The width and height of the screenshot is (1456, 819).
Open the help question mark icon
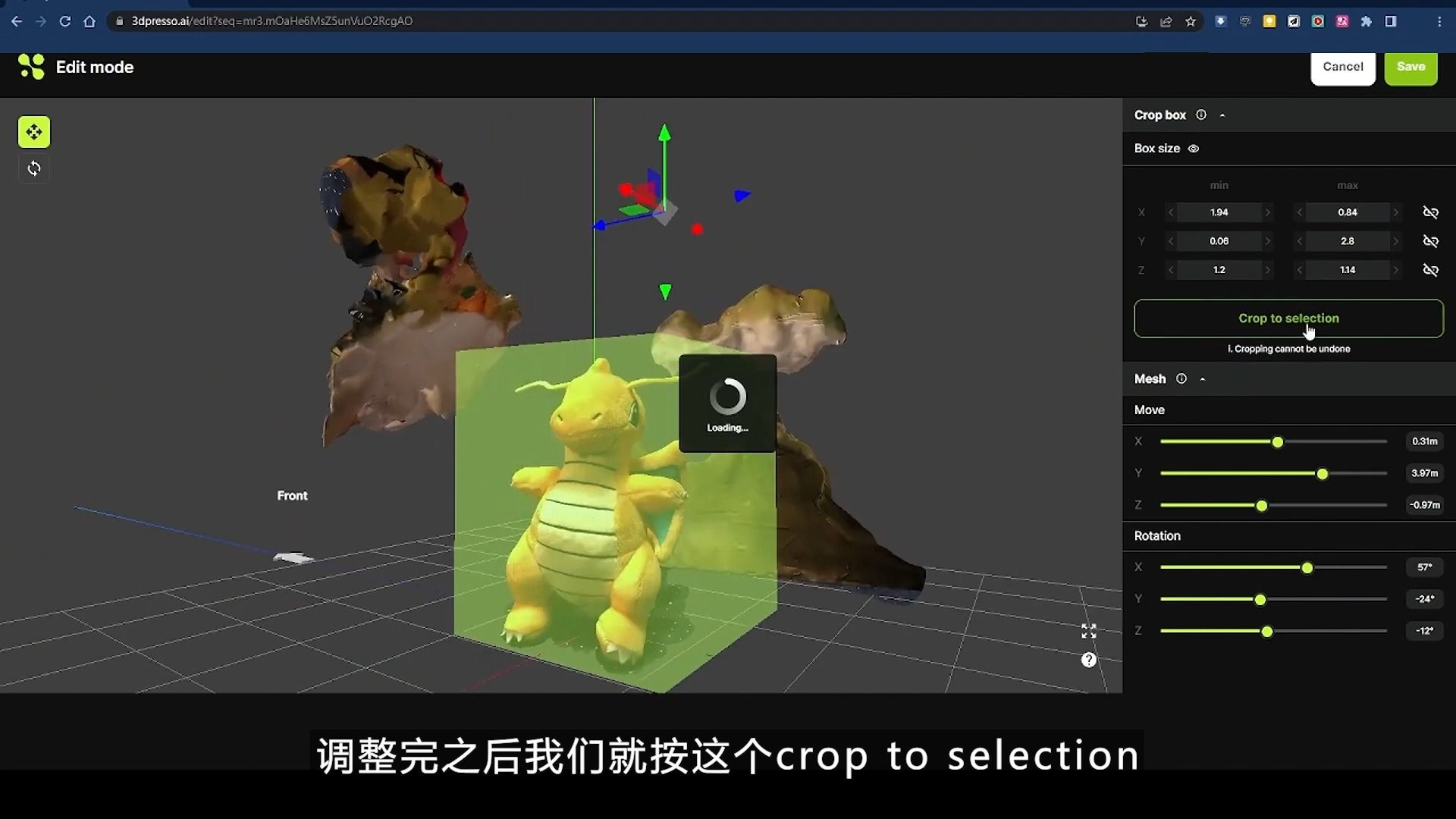pyautogui.click(x=1088, y=659)
